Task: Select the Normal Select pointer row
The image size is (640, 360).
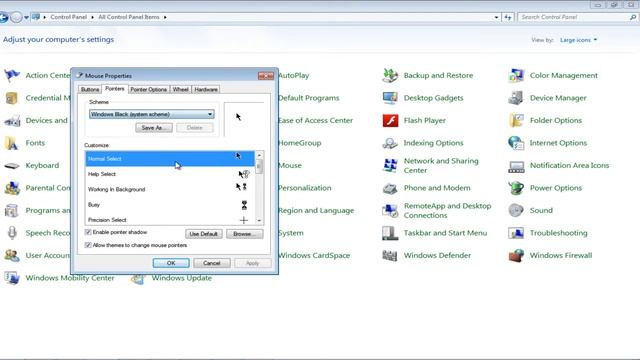Action: click(x=170, y=159)
